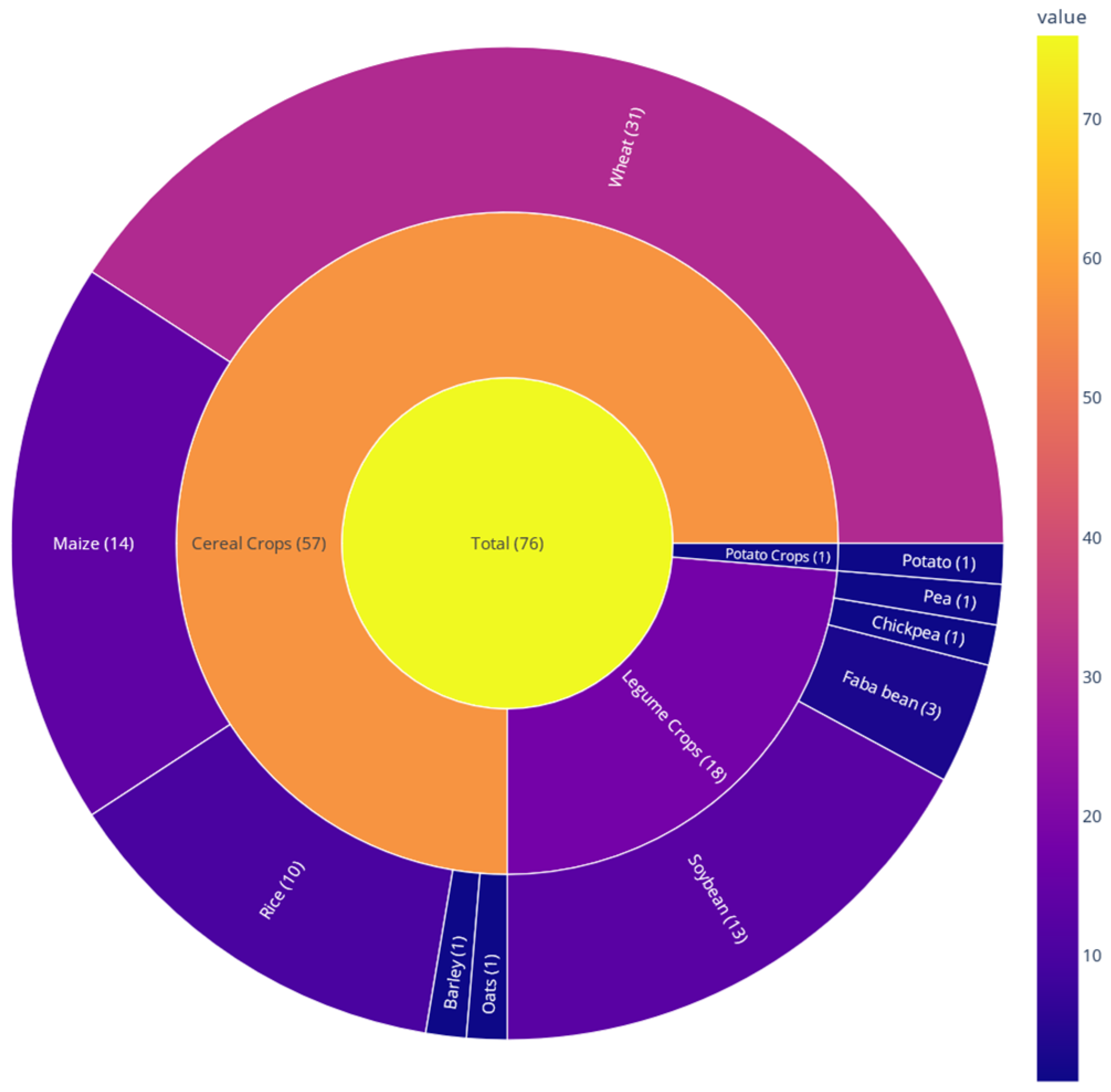Expand the Legume Crops (18) sector
The image size is (1111, 1092).
click(674, 726)
